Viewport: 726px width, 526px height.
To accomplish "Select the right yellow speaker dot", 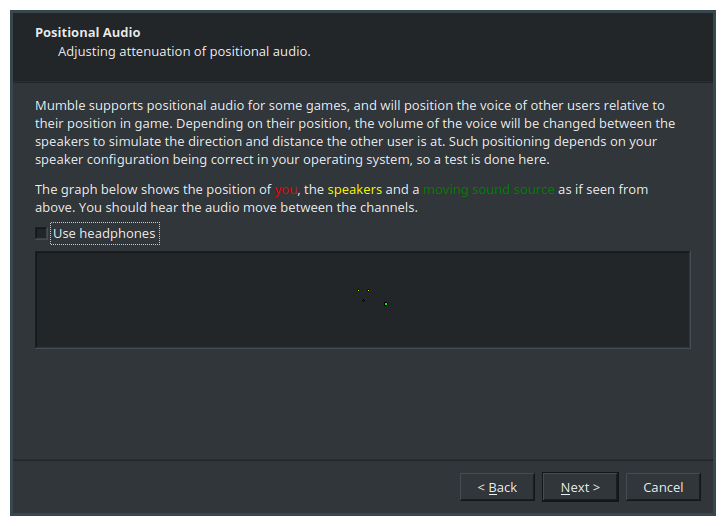I will point(369,291).
